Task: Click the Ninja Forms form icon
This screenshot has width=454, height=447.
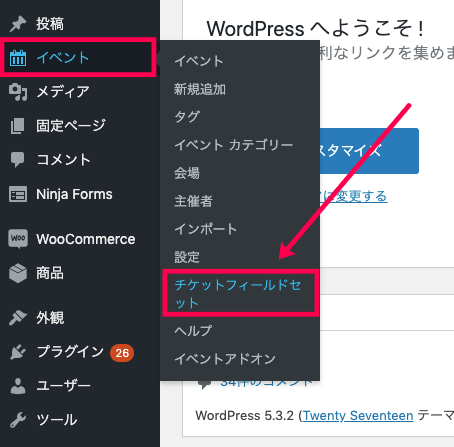Action: point(18,194)
